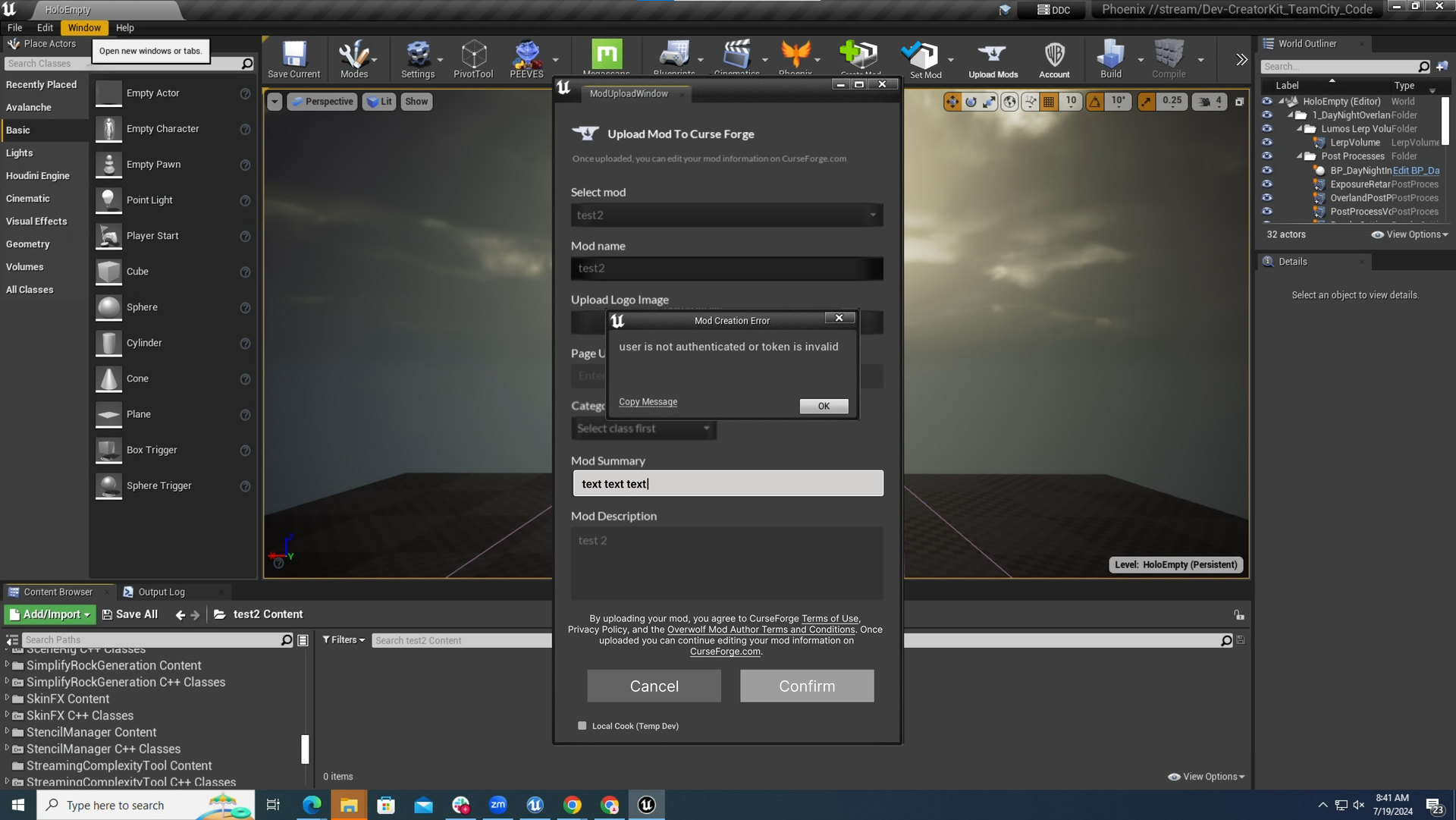Expand the SkinFX Content folder
1456x820 pixels.
click(x=8, y=699)
